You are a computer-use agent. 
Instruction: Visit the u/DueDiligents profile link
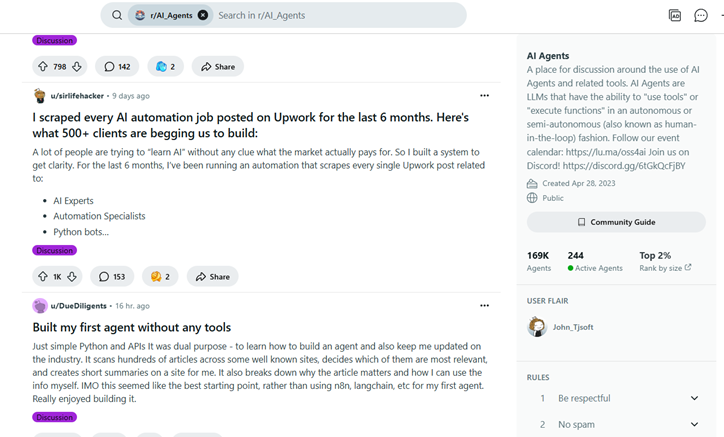78,306
